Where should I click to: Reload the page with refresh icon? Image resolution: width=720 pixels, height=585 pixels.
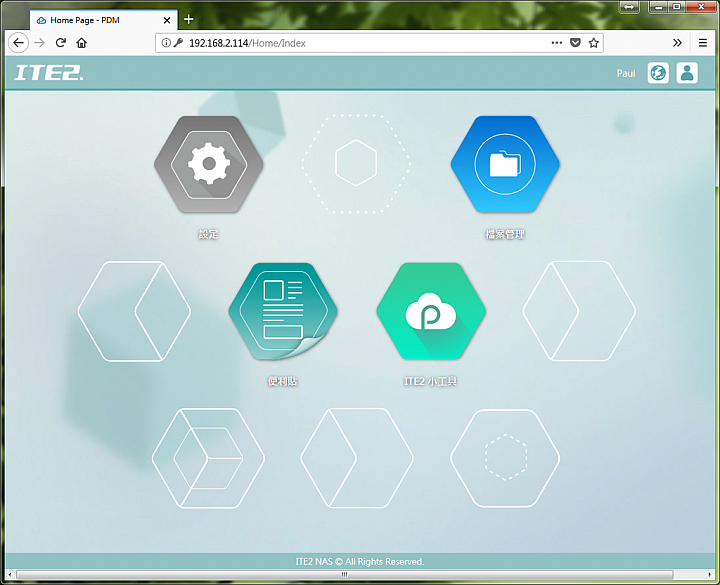pyautogui.click(x=61, y=43)
